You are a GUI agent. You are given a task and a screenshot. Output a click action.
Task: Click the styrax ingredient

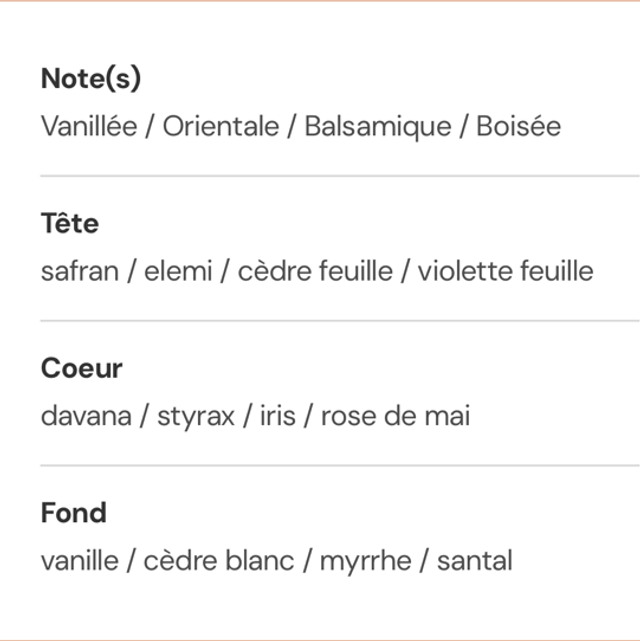(x=195, y=416)
